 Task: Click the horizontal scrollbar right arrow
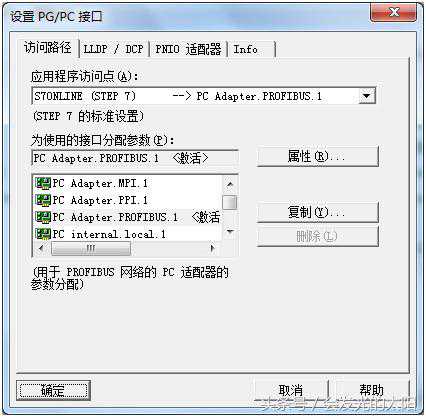(x=212, y=248)
